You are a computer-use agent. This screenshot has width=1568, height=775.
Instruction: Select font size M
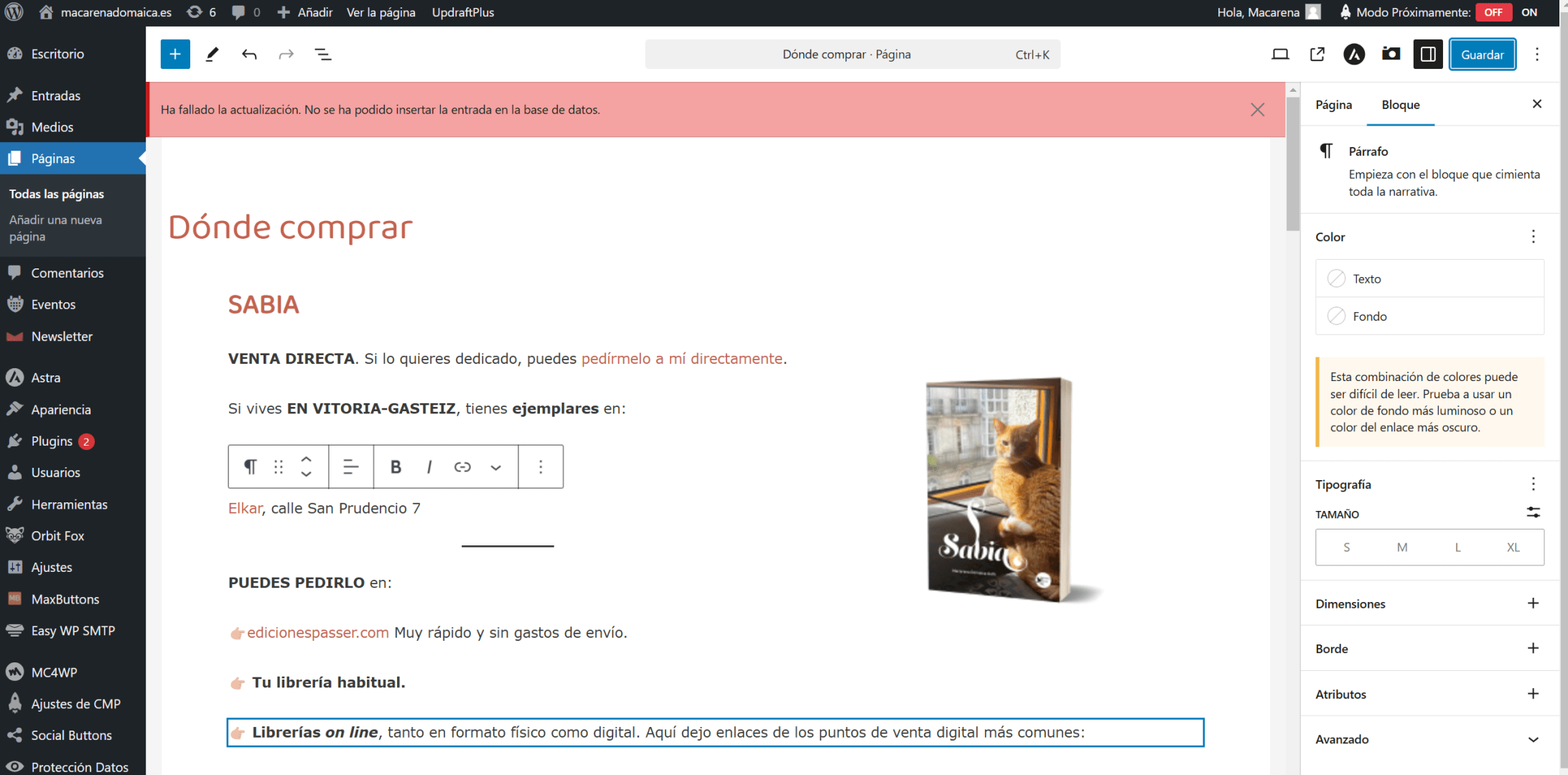(1401, 548)
